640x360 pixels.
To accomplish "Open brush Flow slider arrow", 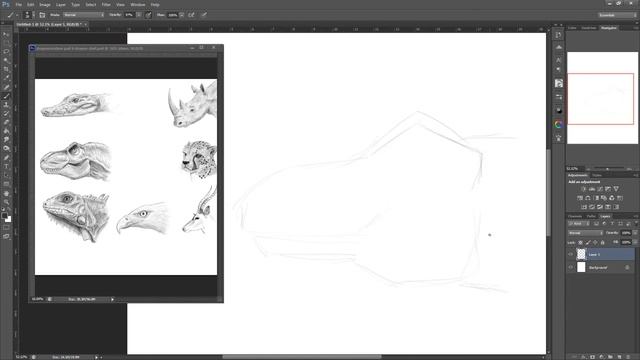I will pyautogui.click(x=181, y=15).
